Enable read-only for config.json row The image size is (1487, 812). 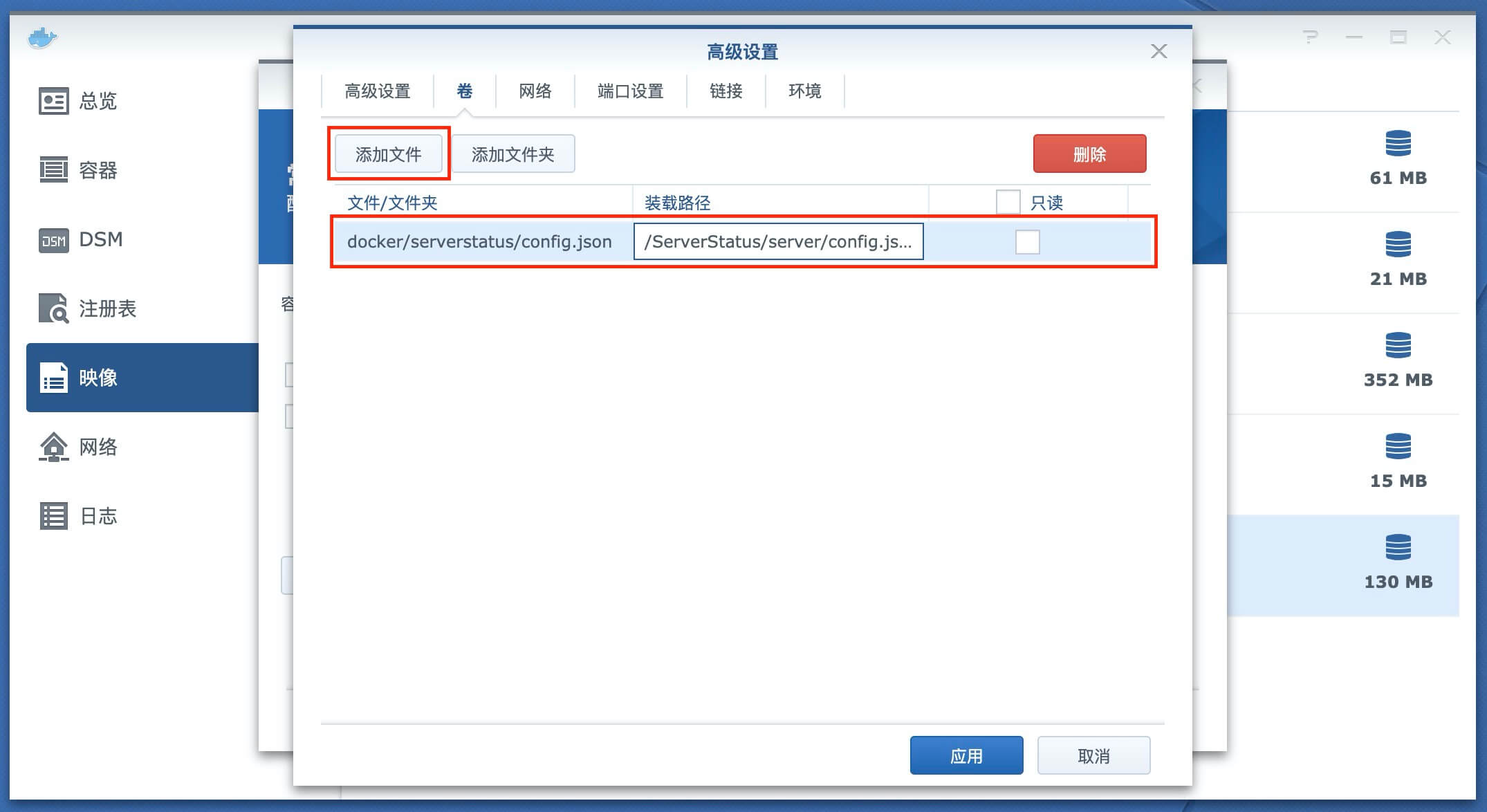1027,242
